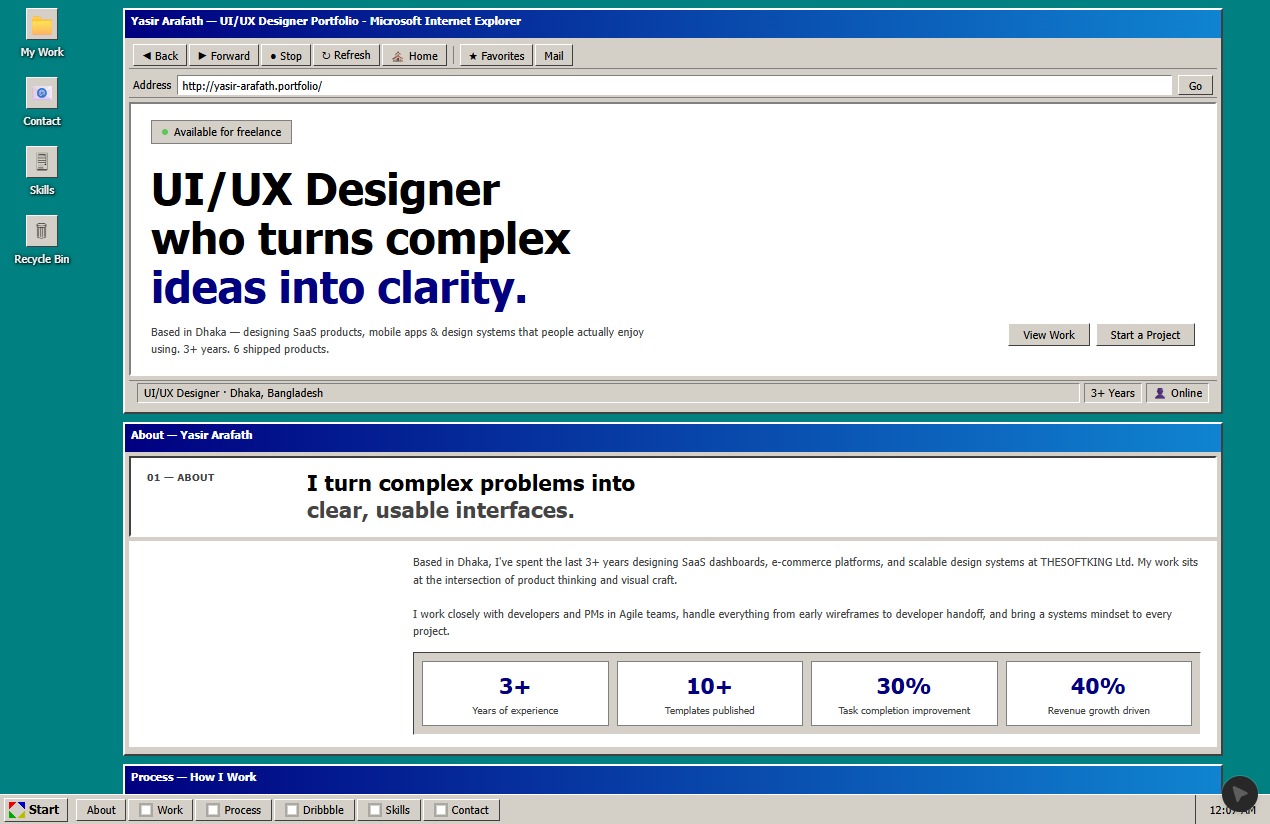Open Favorites from the toolbar
The width and height of the screenshot is (1270, 824).
(x=496, y=56)
